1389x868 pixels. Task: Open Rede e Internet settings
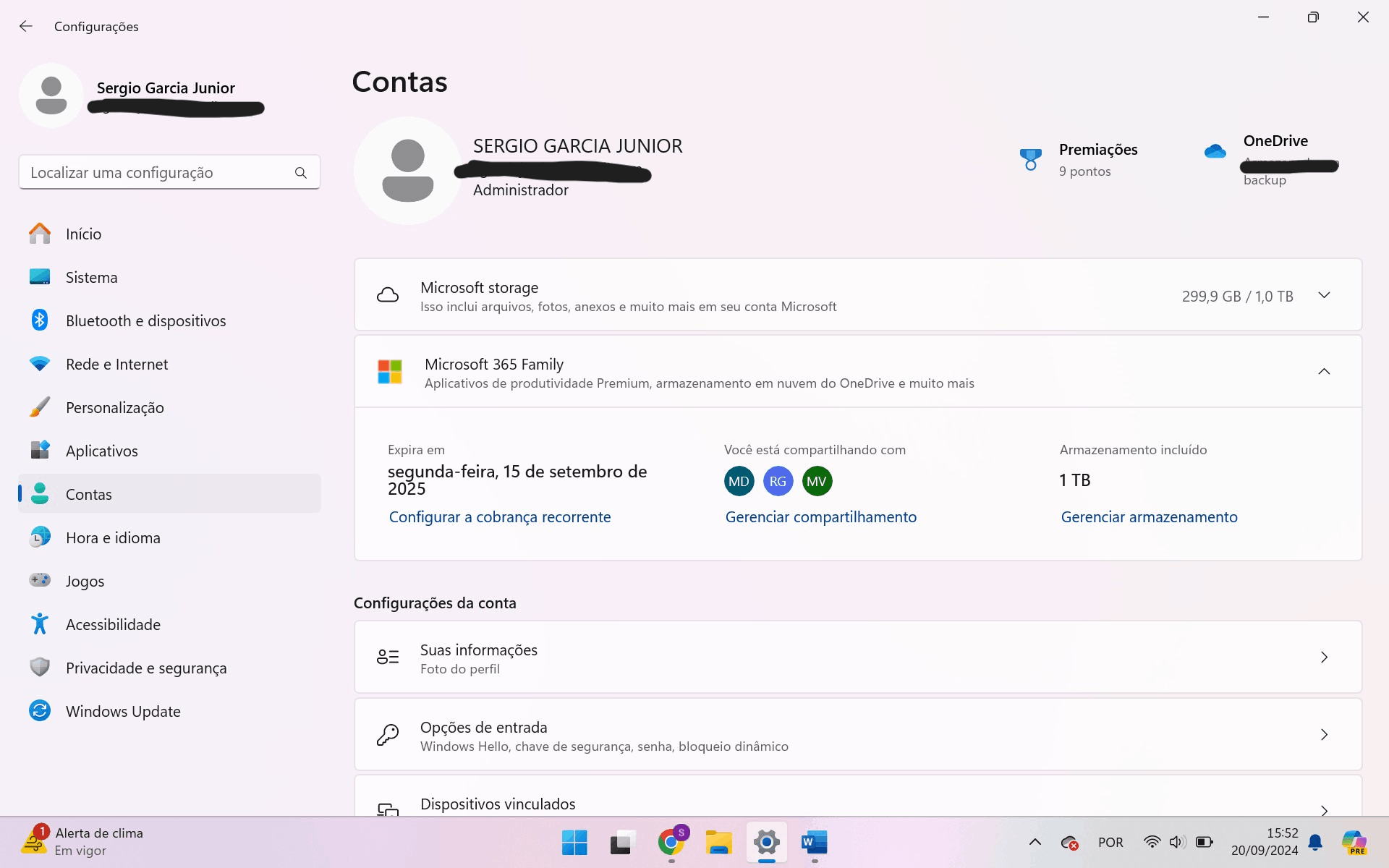169,364
